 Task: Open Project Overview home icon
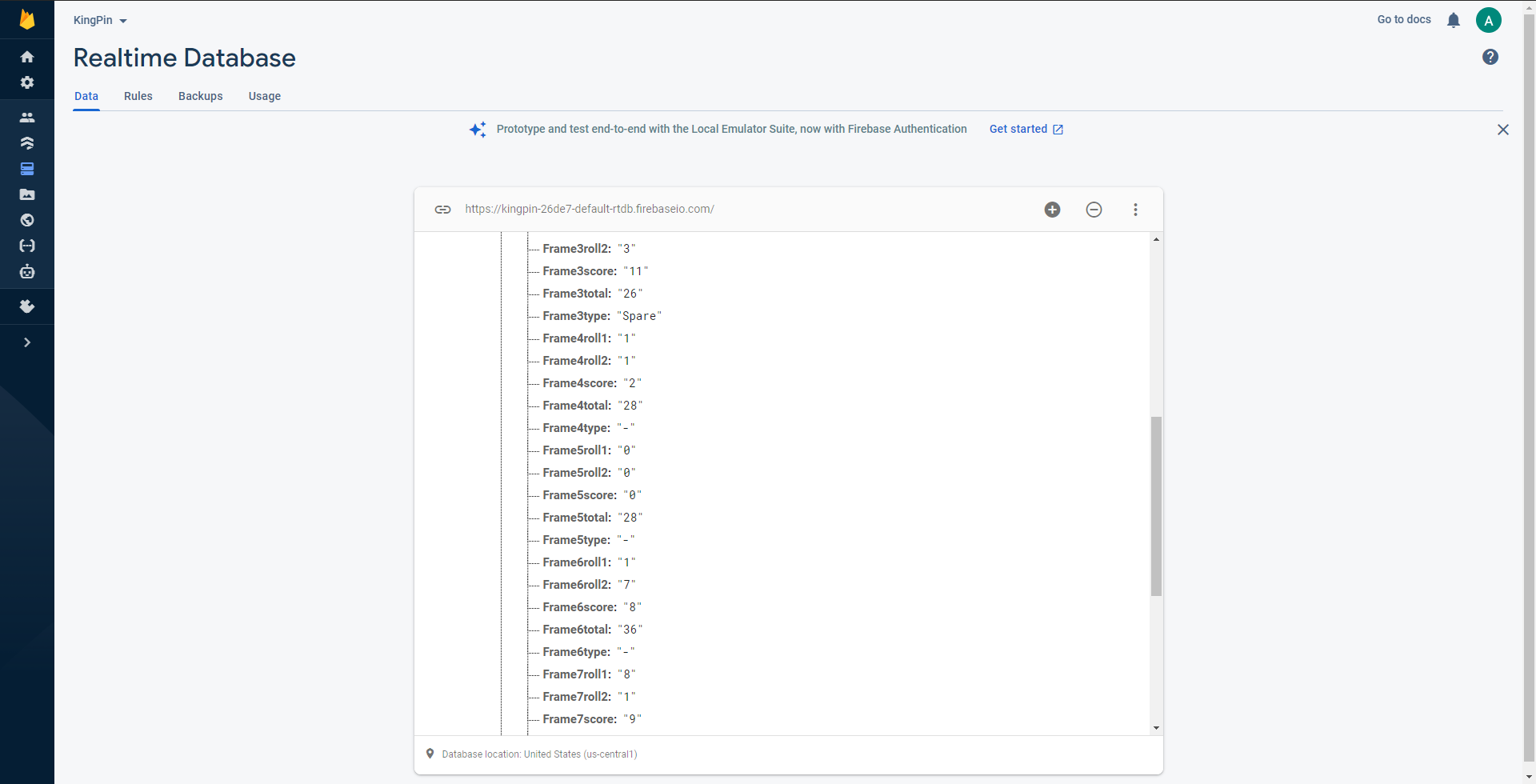(27, 57)
